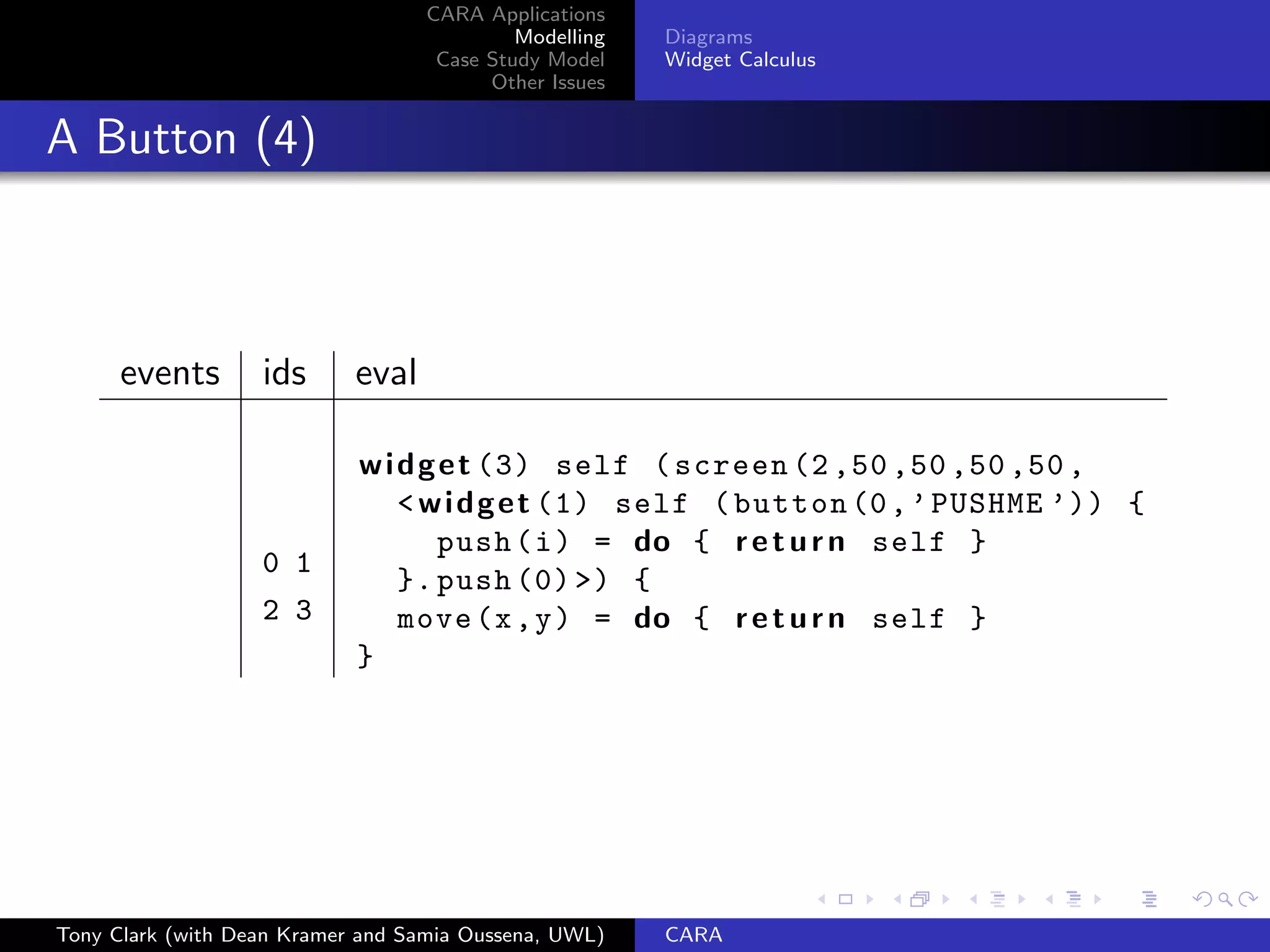Go to previous subsection arrow

974,899
